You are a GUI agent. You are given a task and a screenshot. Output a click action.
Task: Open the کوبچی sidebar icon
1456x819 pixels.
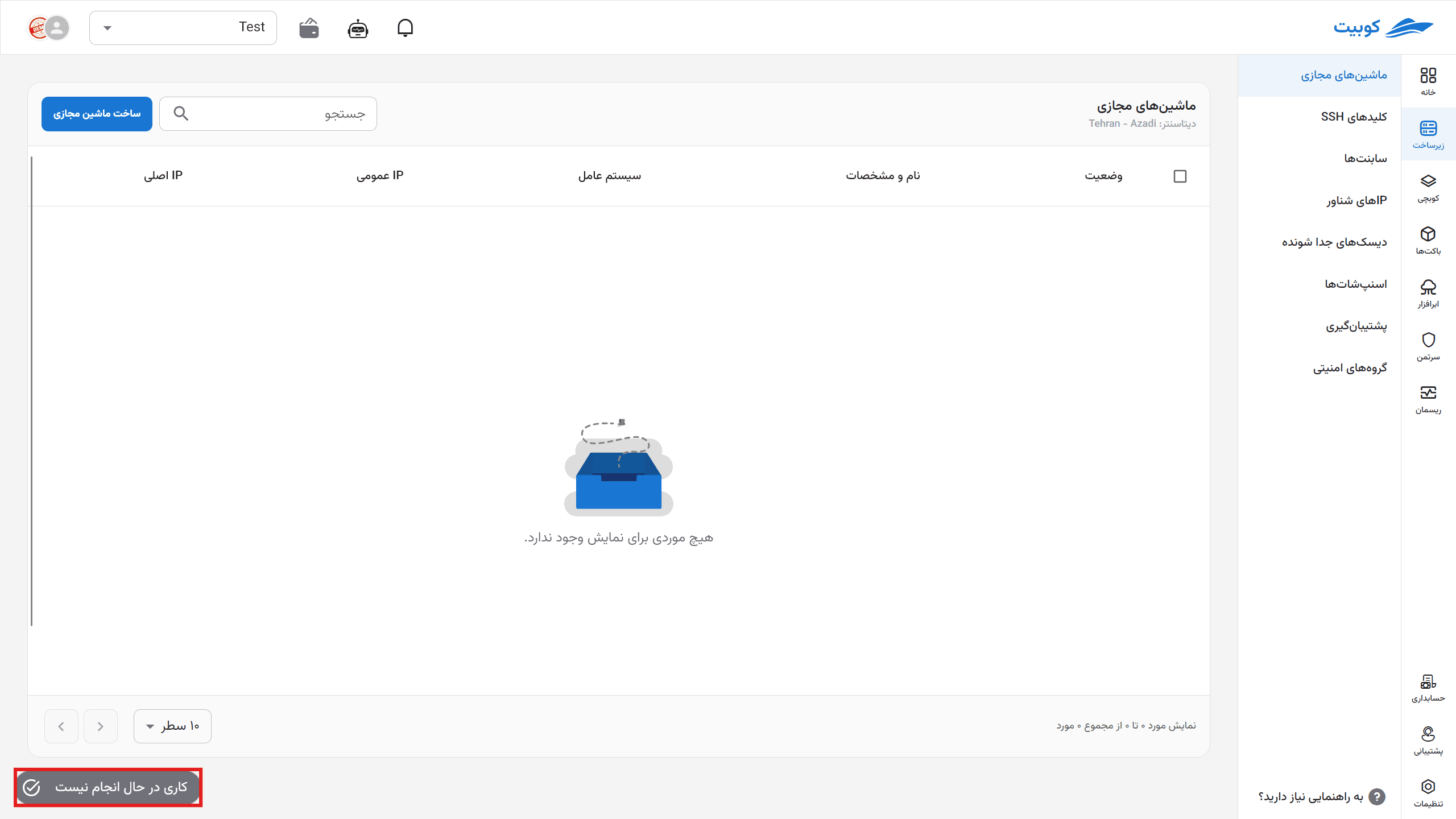coord(1428,187)
